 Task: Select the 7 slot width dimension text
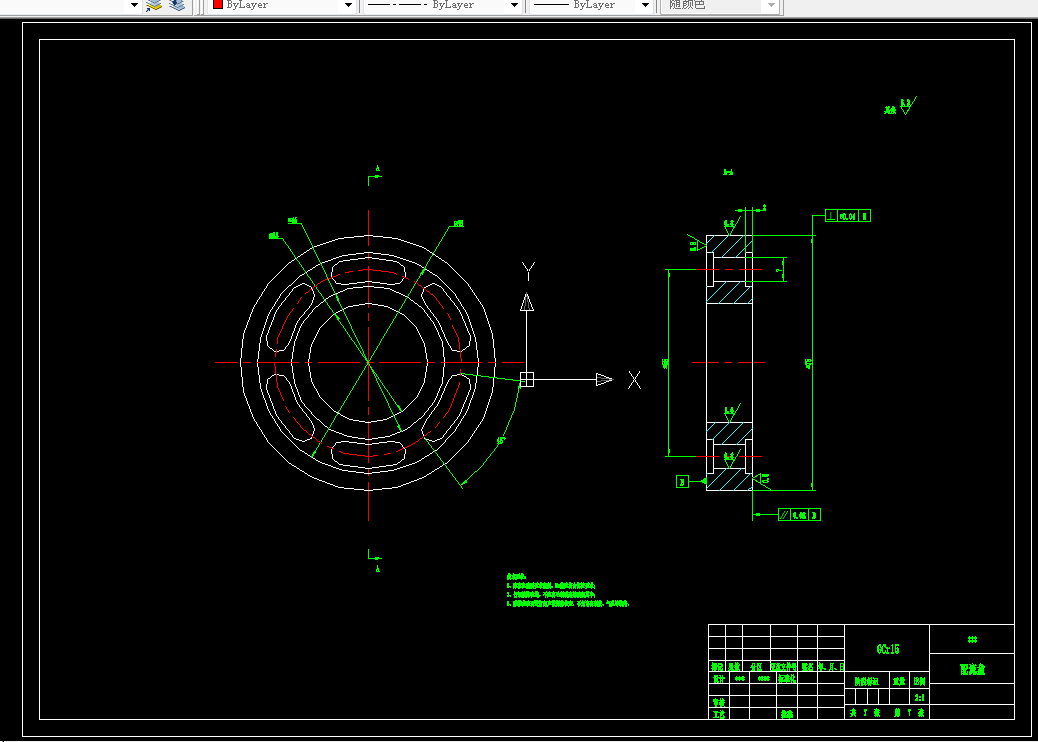point(779,269)
